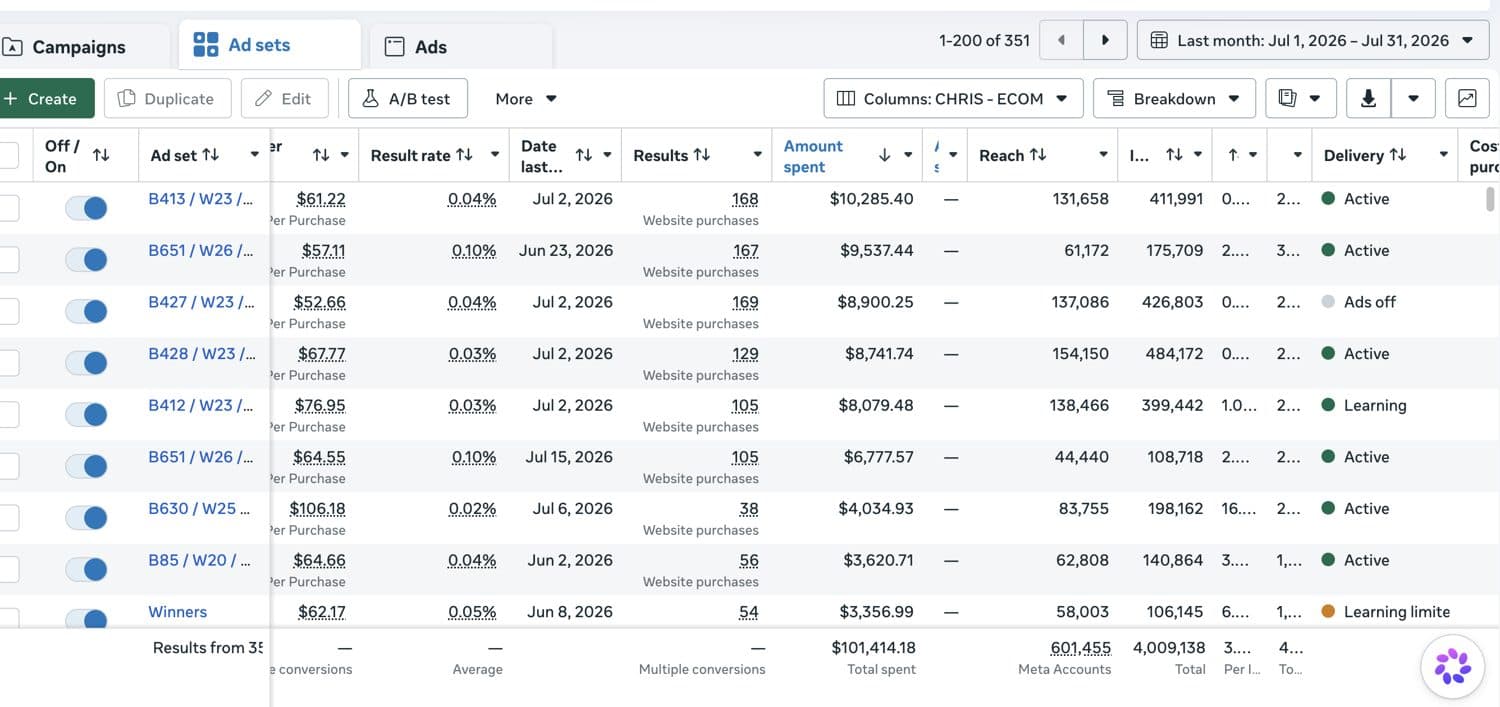Open export options dropdown arrow
This screenshot has height=707, width=1500.
(1413, 98)
